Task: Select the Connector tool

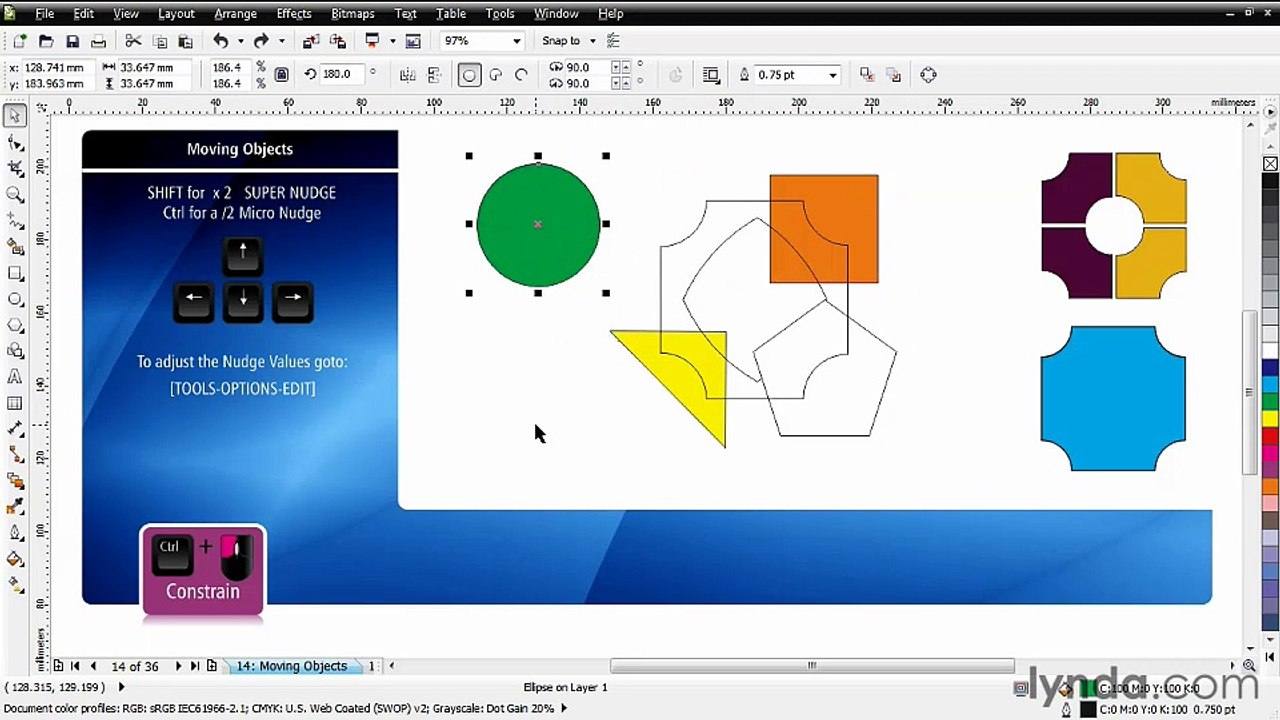Action: (15, 455)
